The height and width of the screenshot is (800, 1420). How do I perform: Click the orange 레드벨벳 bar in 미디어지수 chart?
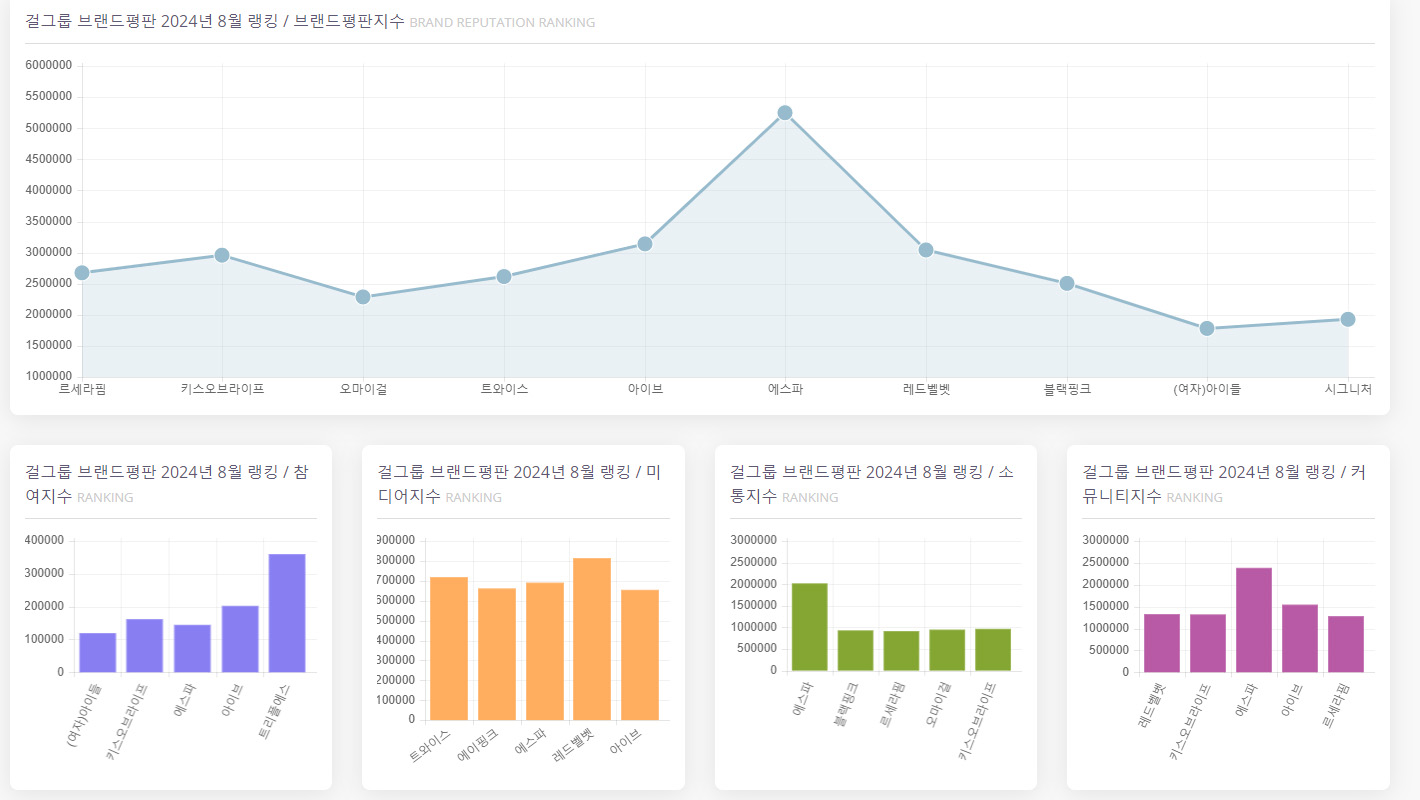point(592,639)
